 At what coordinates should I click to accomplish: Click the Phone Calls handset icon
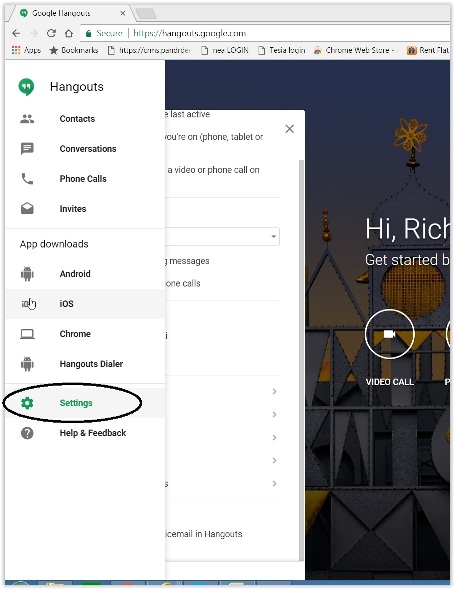pyautogui.click(x=27, y=179)
